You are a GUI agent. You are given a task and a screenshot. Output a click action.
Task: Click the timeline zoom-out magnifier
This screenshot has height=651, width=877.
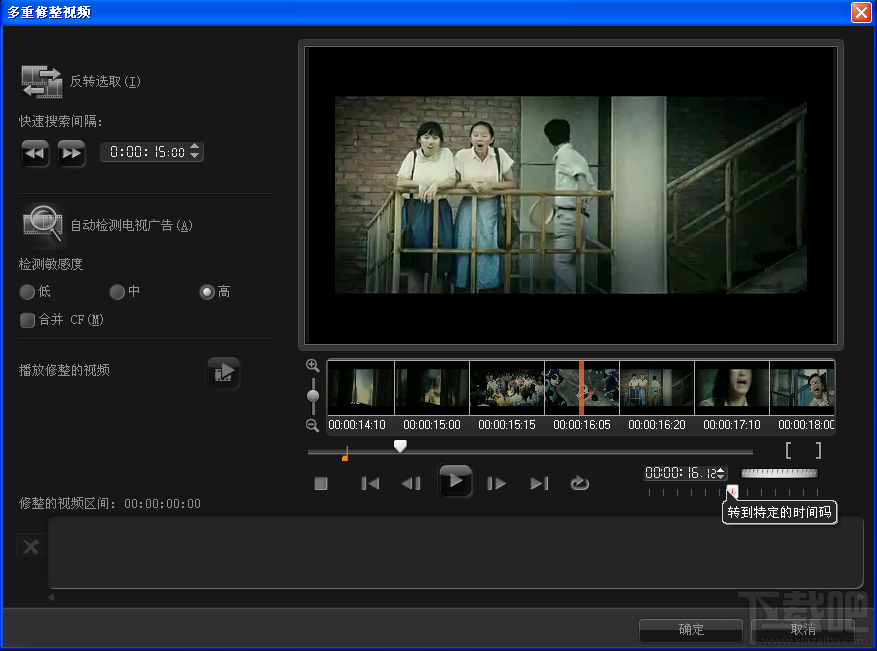pos(313,426)
